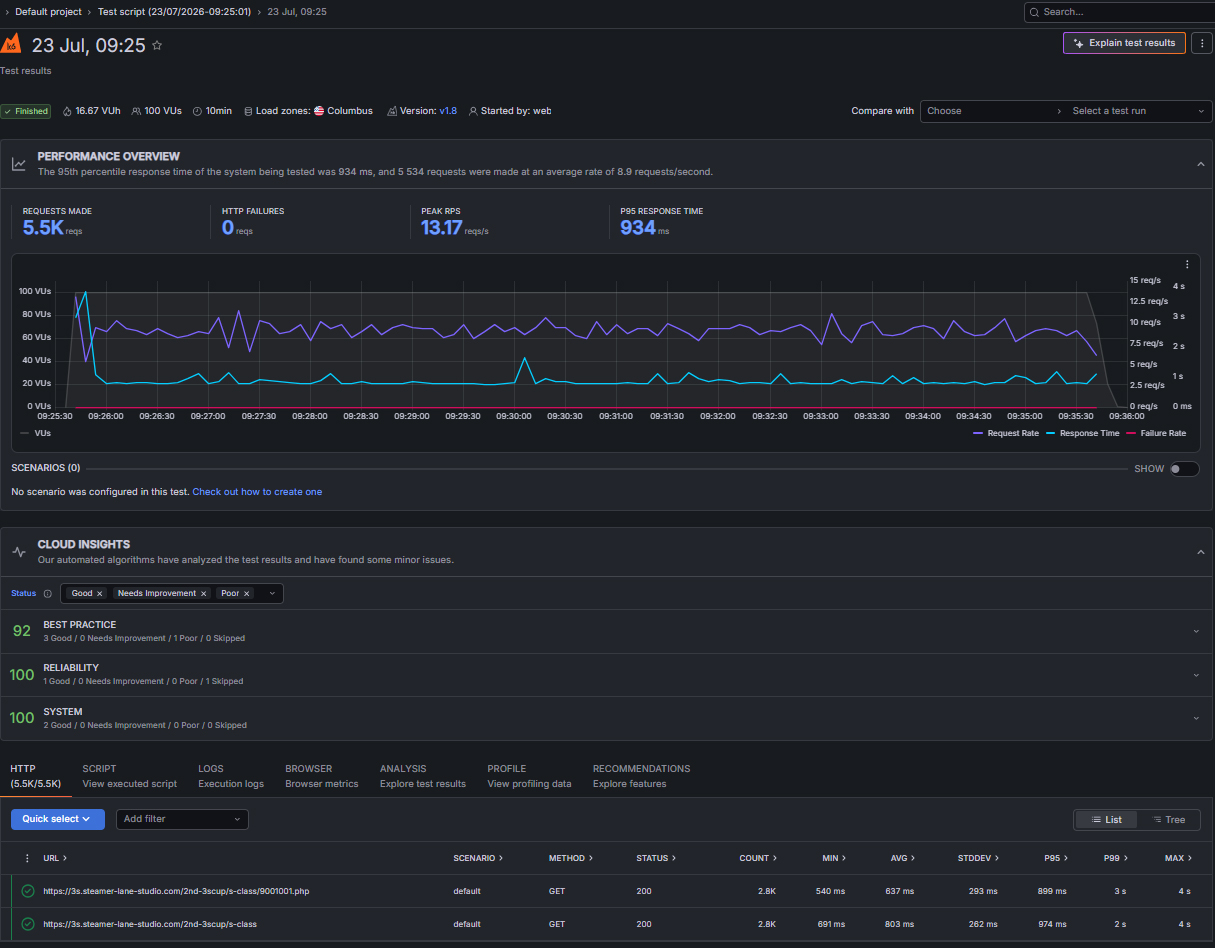
Task: Click the response time spike at 09:30:00
Action: pos(525,358)
